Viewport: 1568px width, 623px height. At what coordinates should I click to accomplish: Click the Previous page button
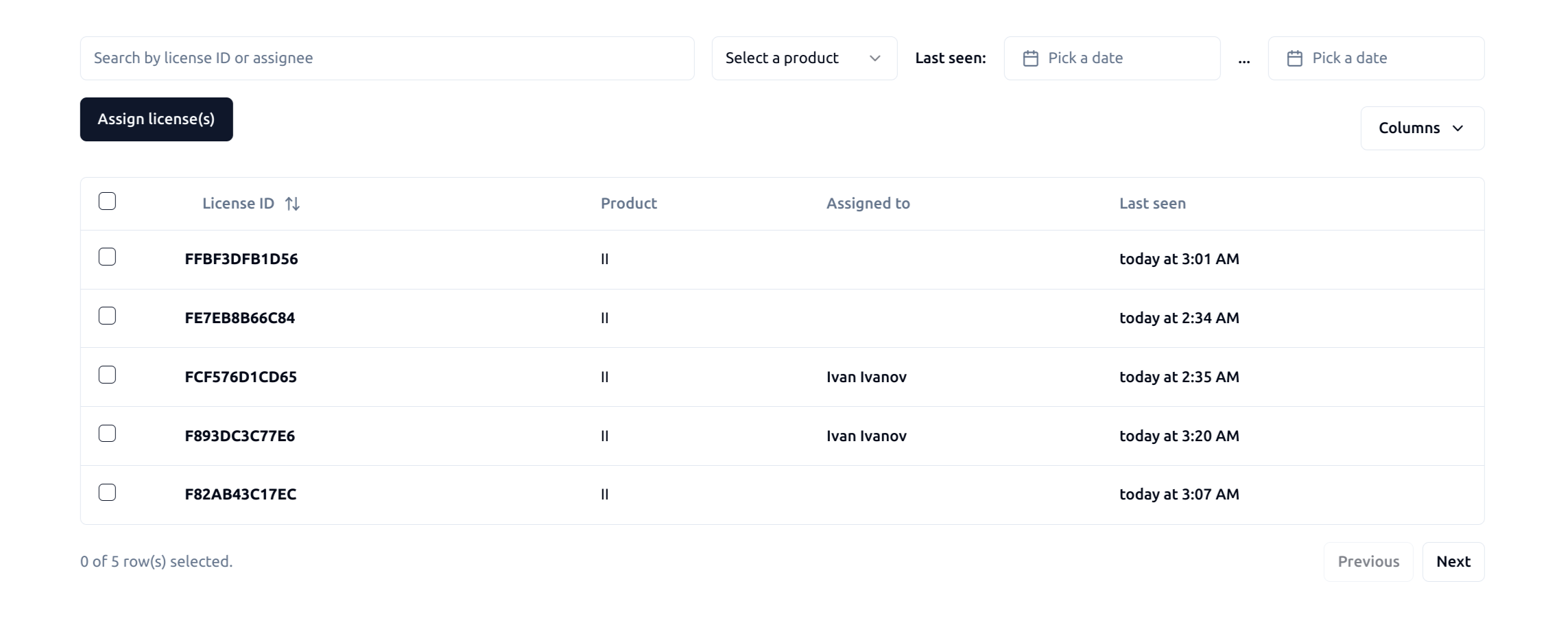[1368, 562]
